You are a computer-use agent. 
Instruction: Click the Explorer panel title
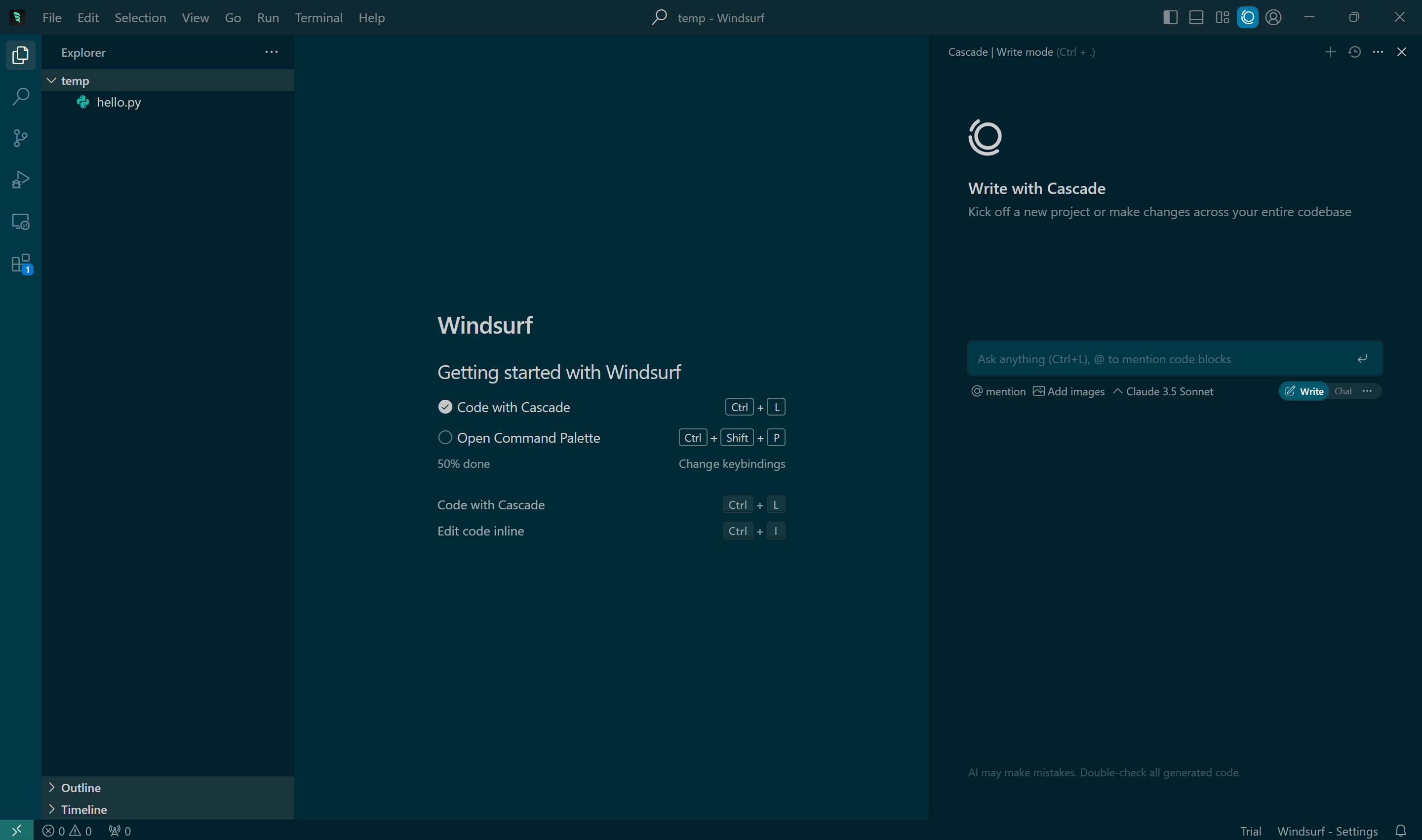pyautogui.click(x=83, y=52)
